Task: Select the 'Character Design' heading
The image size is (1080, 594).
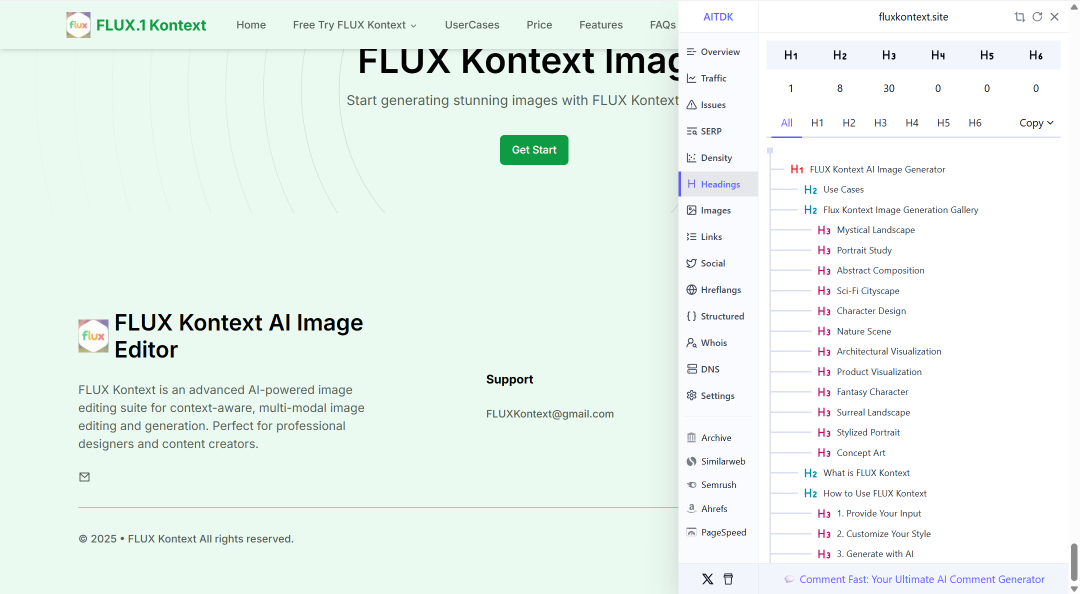Action: pos(871,311)
